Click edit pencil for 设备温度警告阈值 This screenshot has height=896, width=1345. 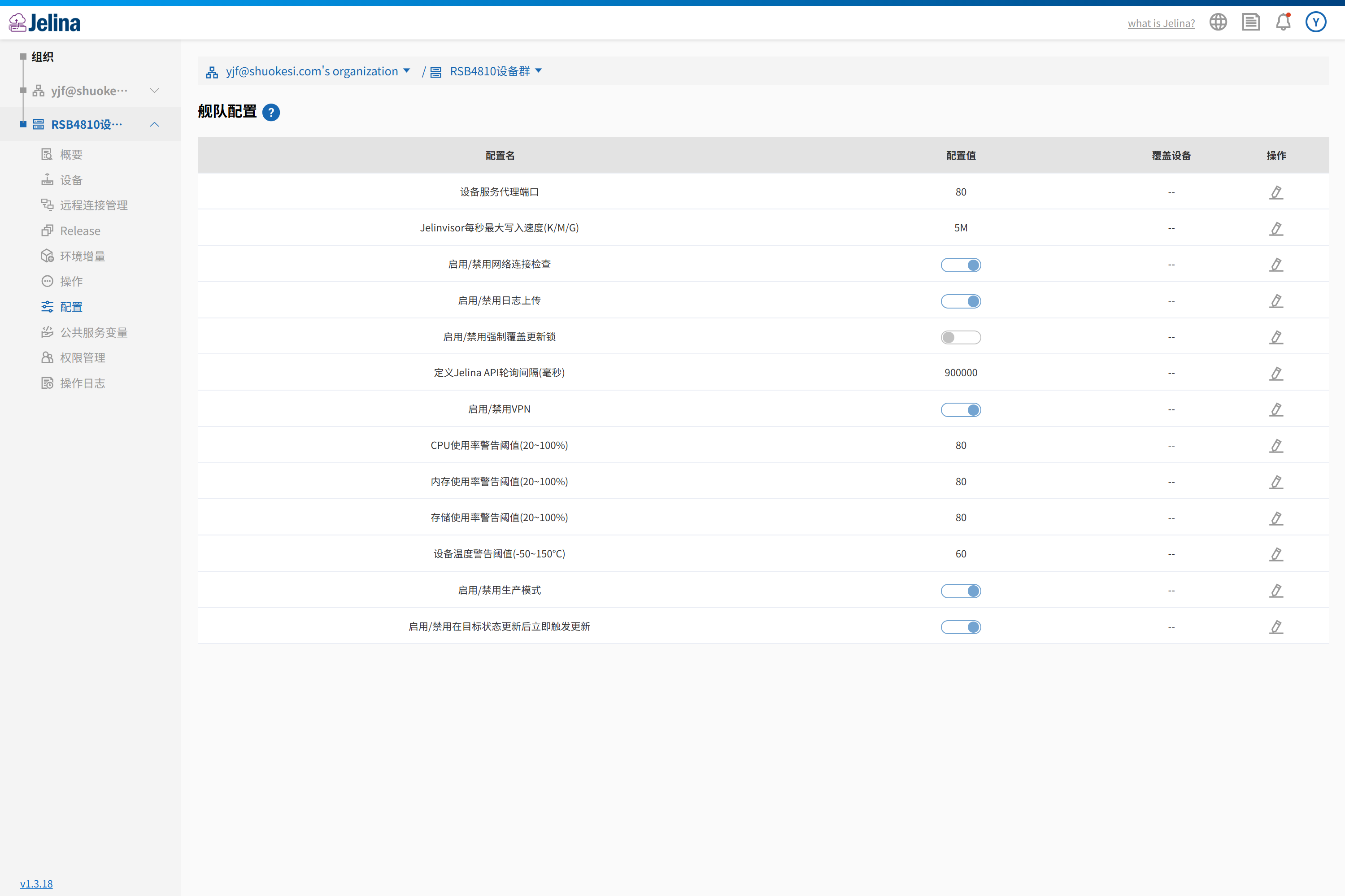(x=1276, y=554)
